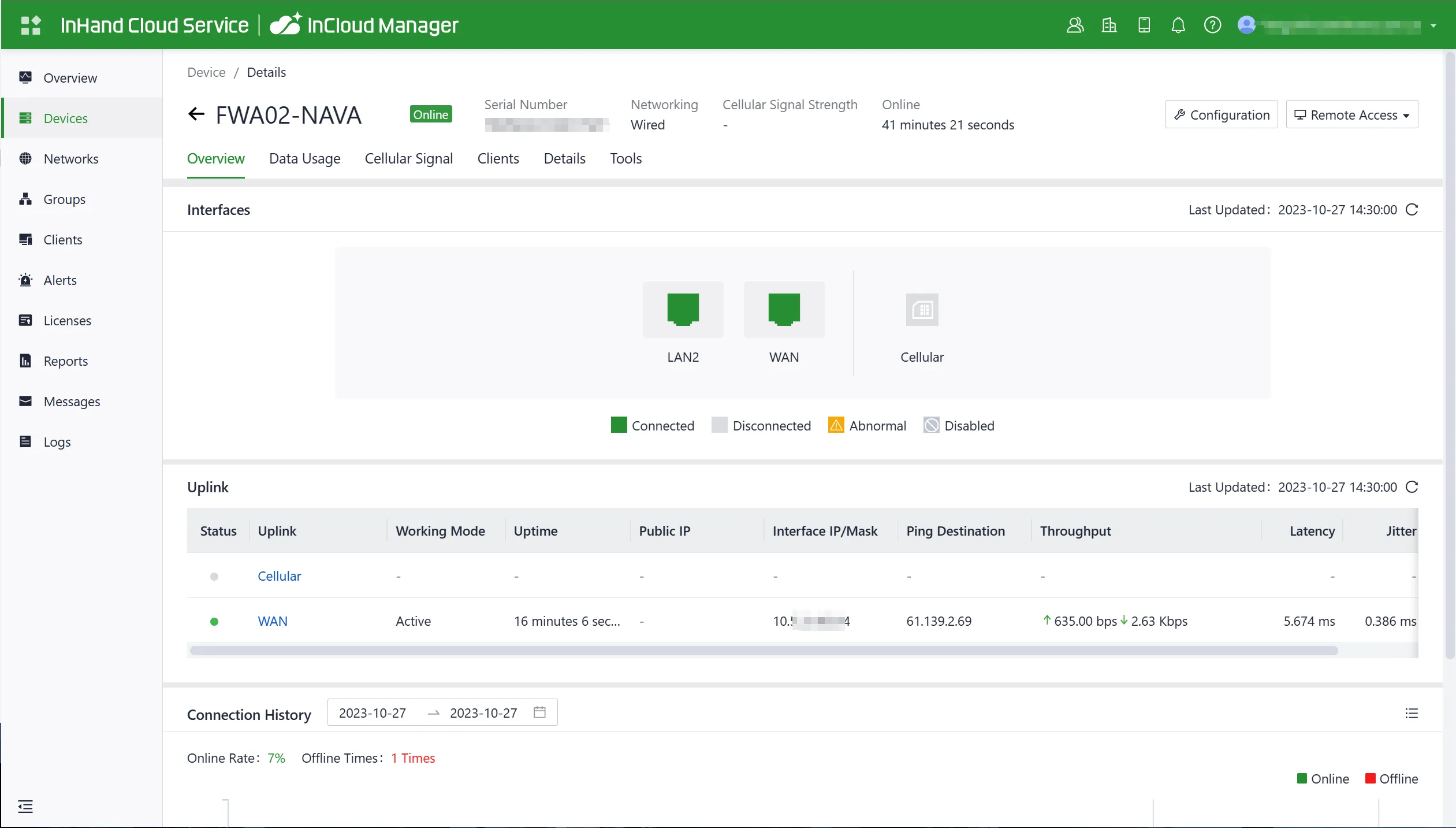Viewport: 1456px width, 828px height.
Task: Go back with the arrow beside FWA02-NAVA
Action: point(196,114)
